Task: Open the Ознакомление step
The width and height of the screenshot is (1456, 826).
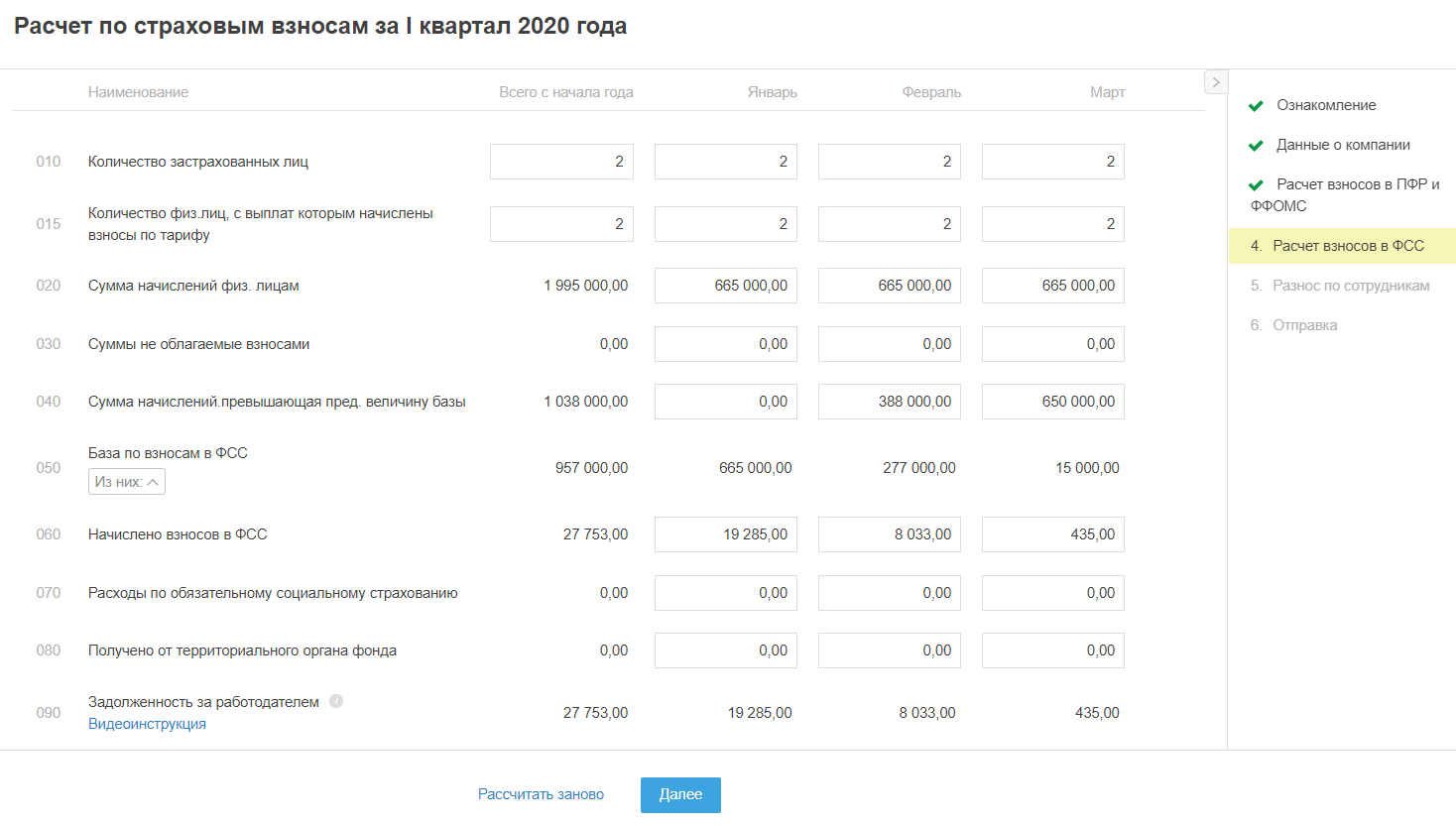Action: (1326, 105)
